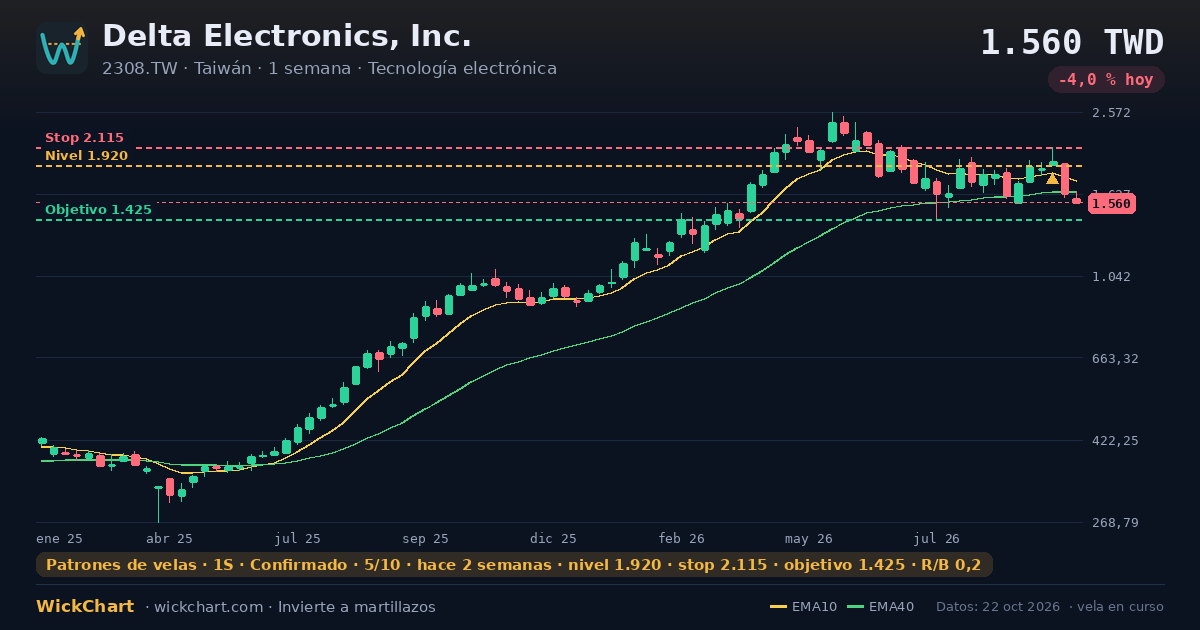Click the 1.560 TWD price header
The image size is (1200, 630).
point(1072,43)
